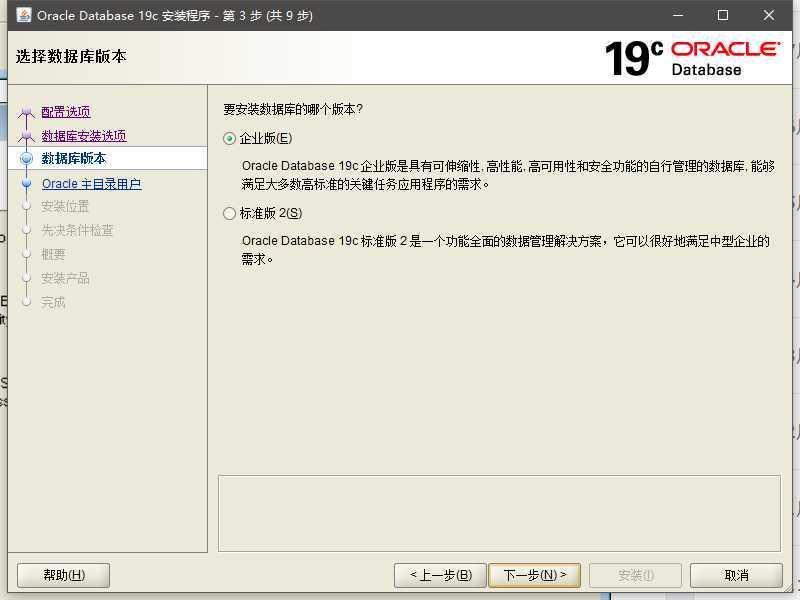800x600 pixels.
Task: Click the 标准版 2 description paragraph
Action: point(505,250)
